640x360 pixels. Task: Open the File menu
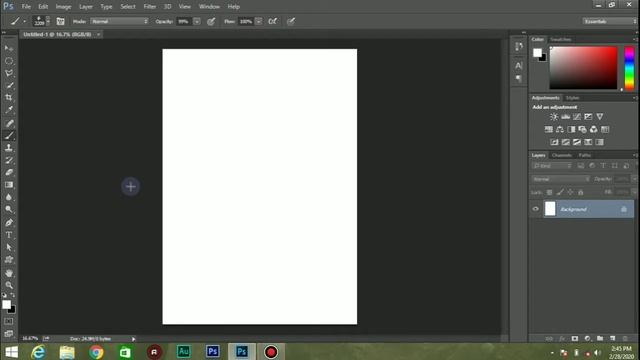(x=26, y=7)
